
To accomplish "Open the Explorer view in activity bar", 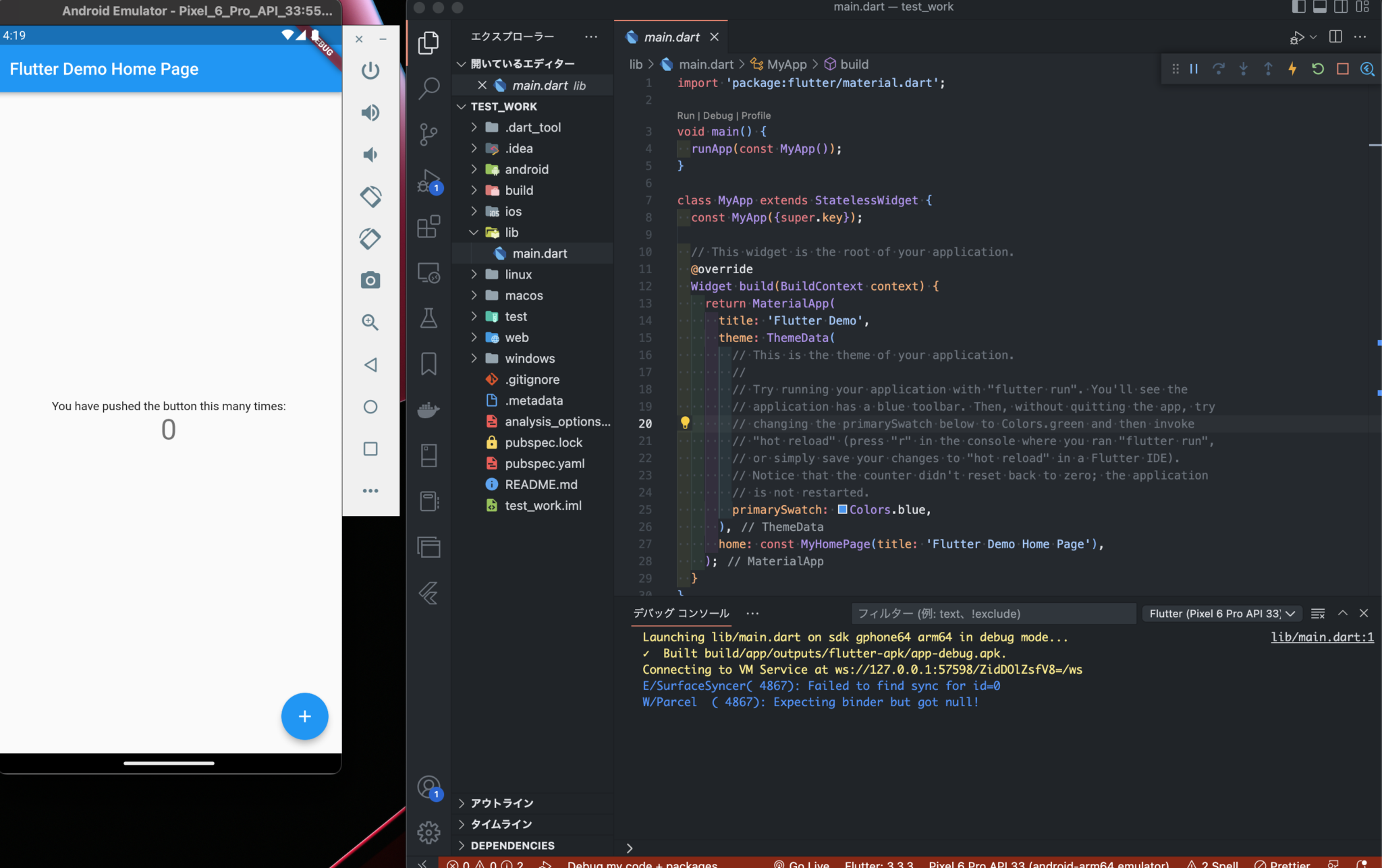I will click(429, 43).
